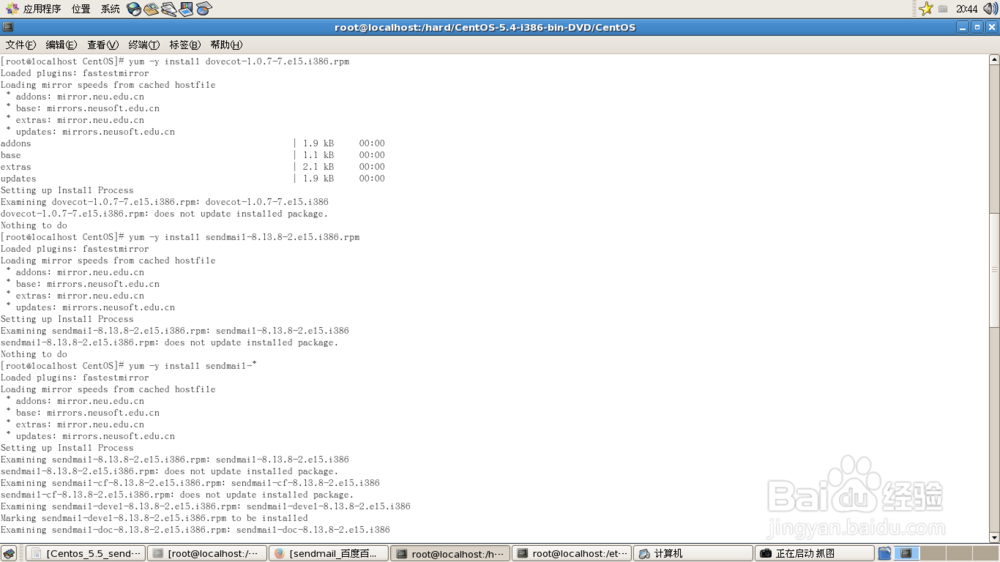Screen dimensions: 1000x562
Task: Select the workspace showing the terminal thumbnail
Action: [x=906, y=553]
